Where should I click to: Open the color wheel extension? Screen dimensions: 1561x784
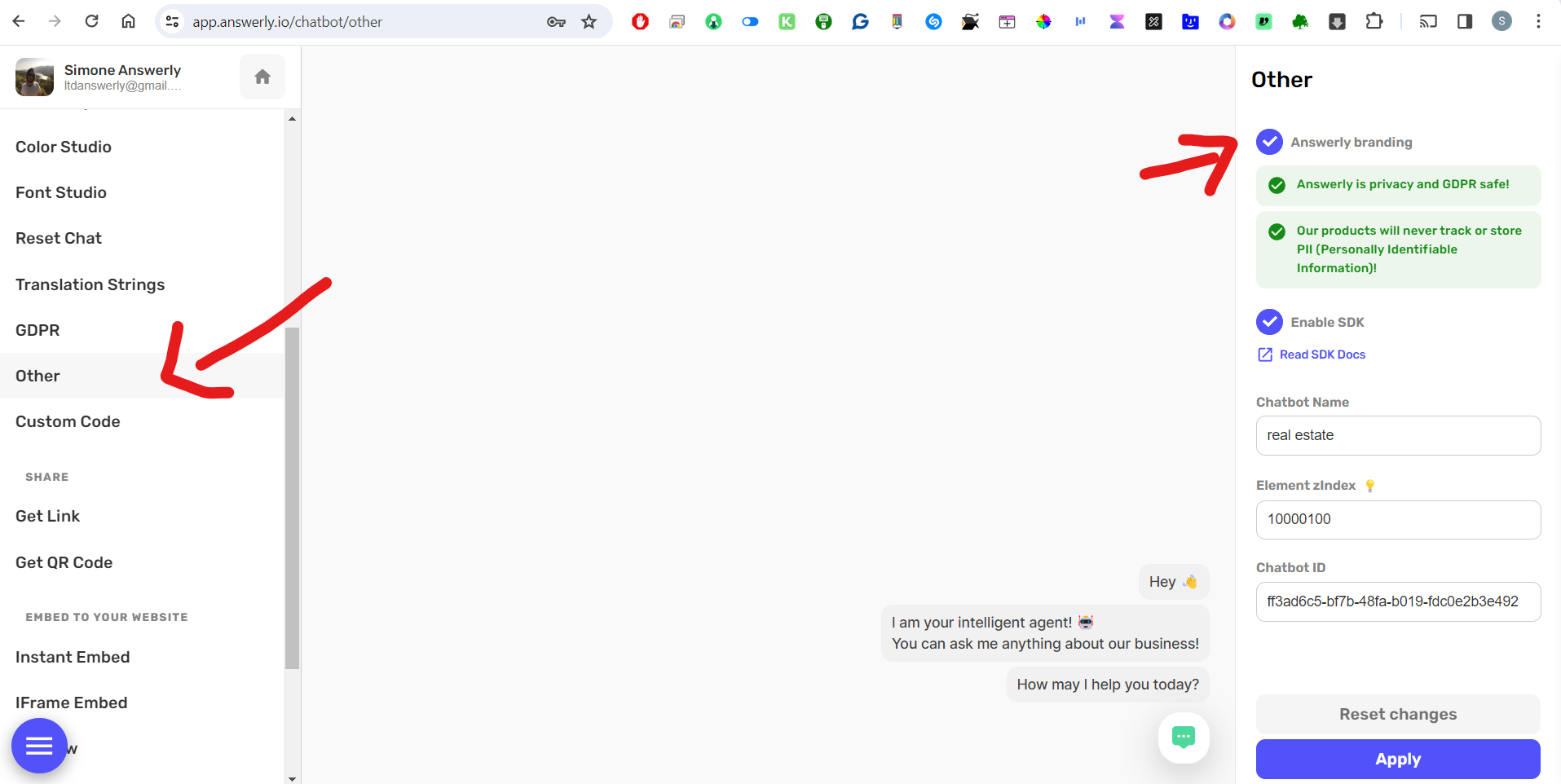1043,22
